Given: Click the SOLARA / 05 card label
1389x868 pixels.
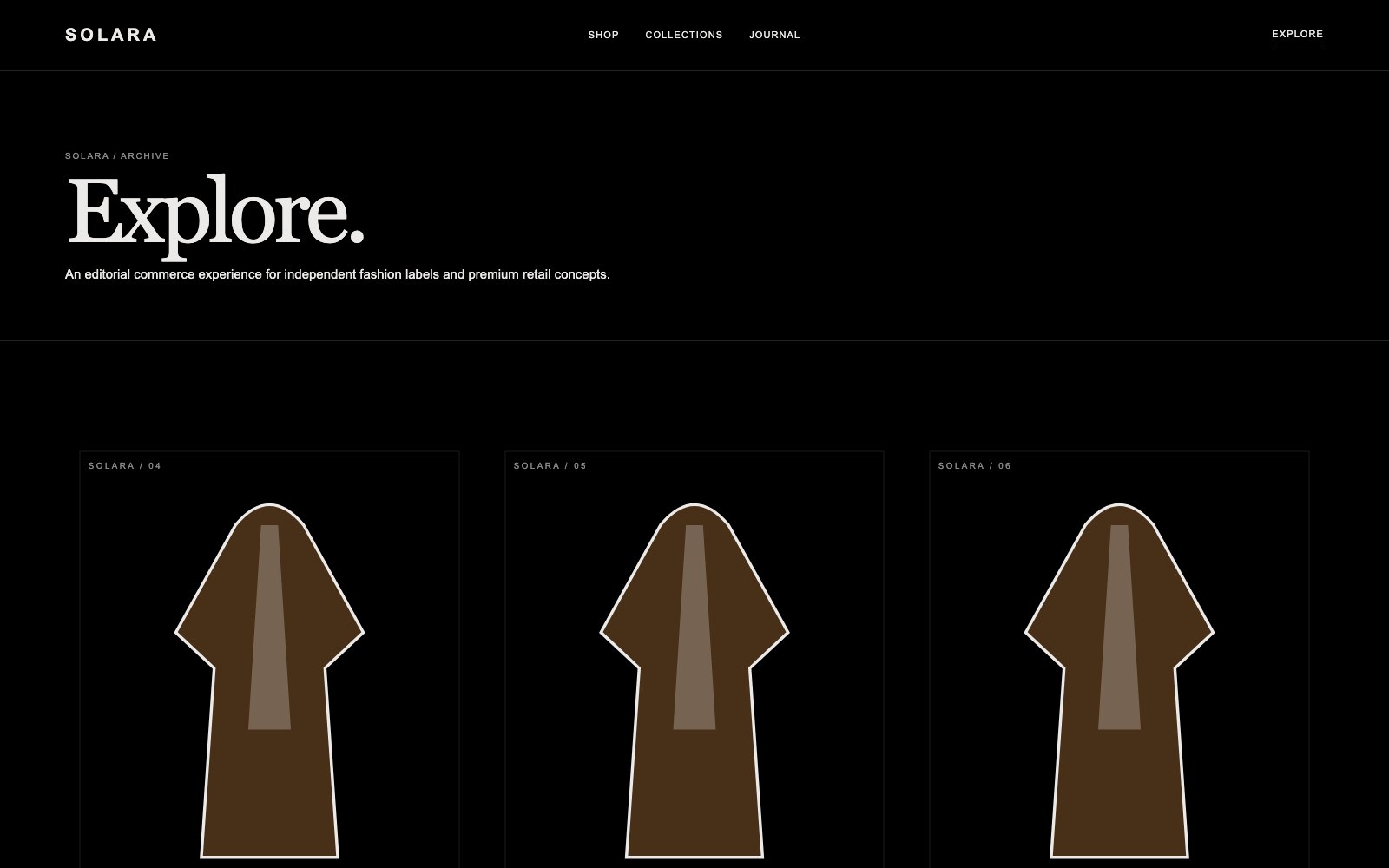Looking at the screenshot, I should click(x=550, y=466).
